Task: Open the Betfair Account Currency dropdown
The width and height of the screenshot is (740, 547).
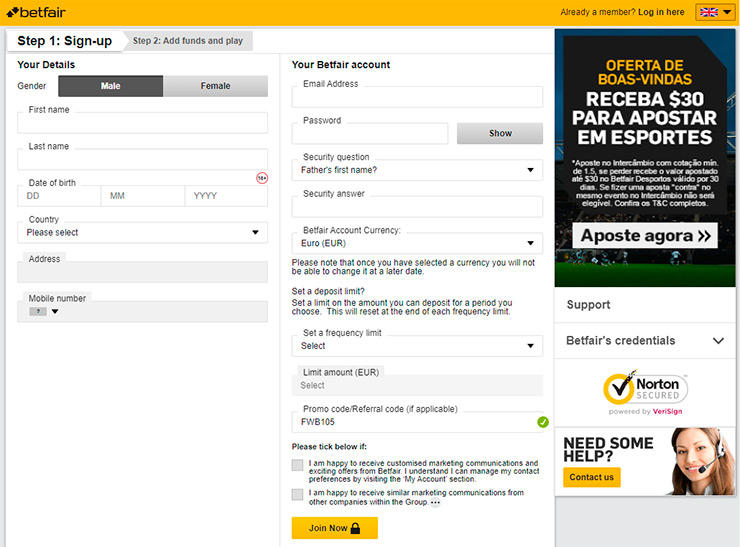Action: click(x=417, y=243)
